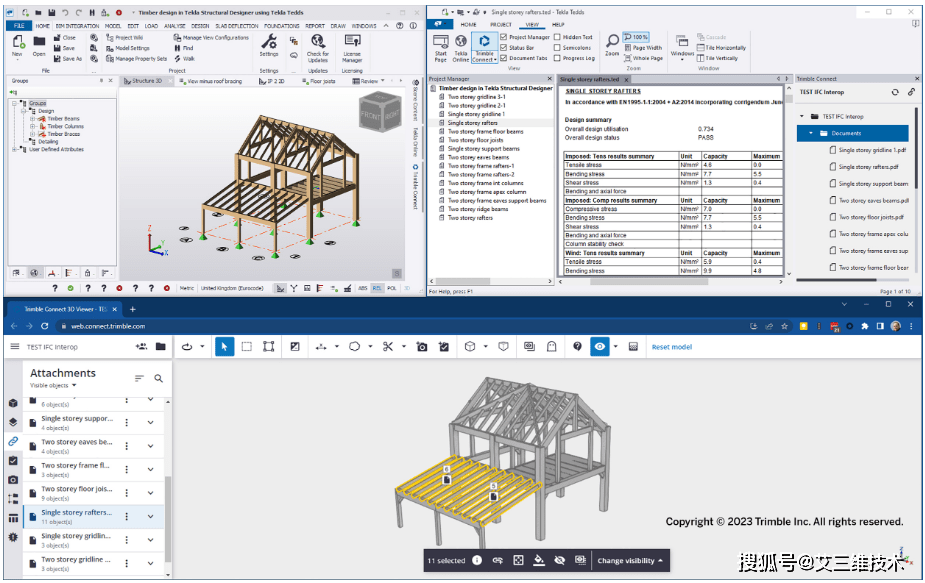Uncheck the Project Manager checkbox in Tedds
This screenshot has height=583, width=925.
[503, 37]
